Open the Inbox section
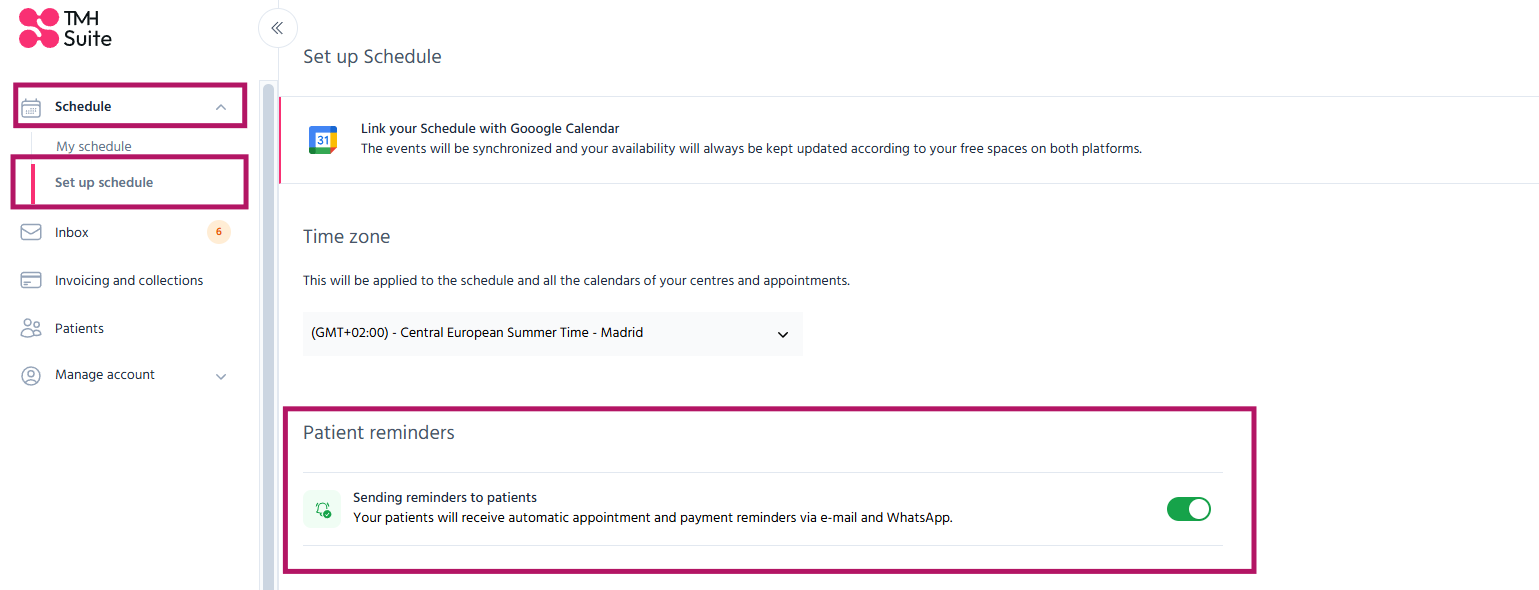The height and width of the screenshot is (590, 1539). coord(72,232)
